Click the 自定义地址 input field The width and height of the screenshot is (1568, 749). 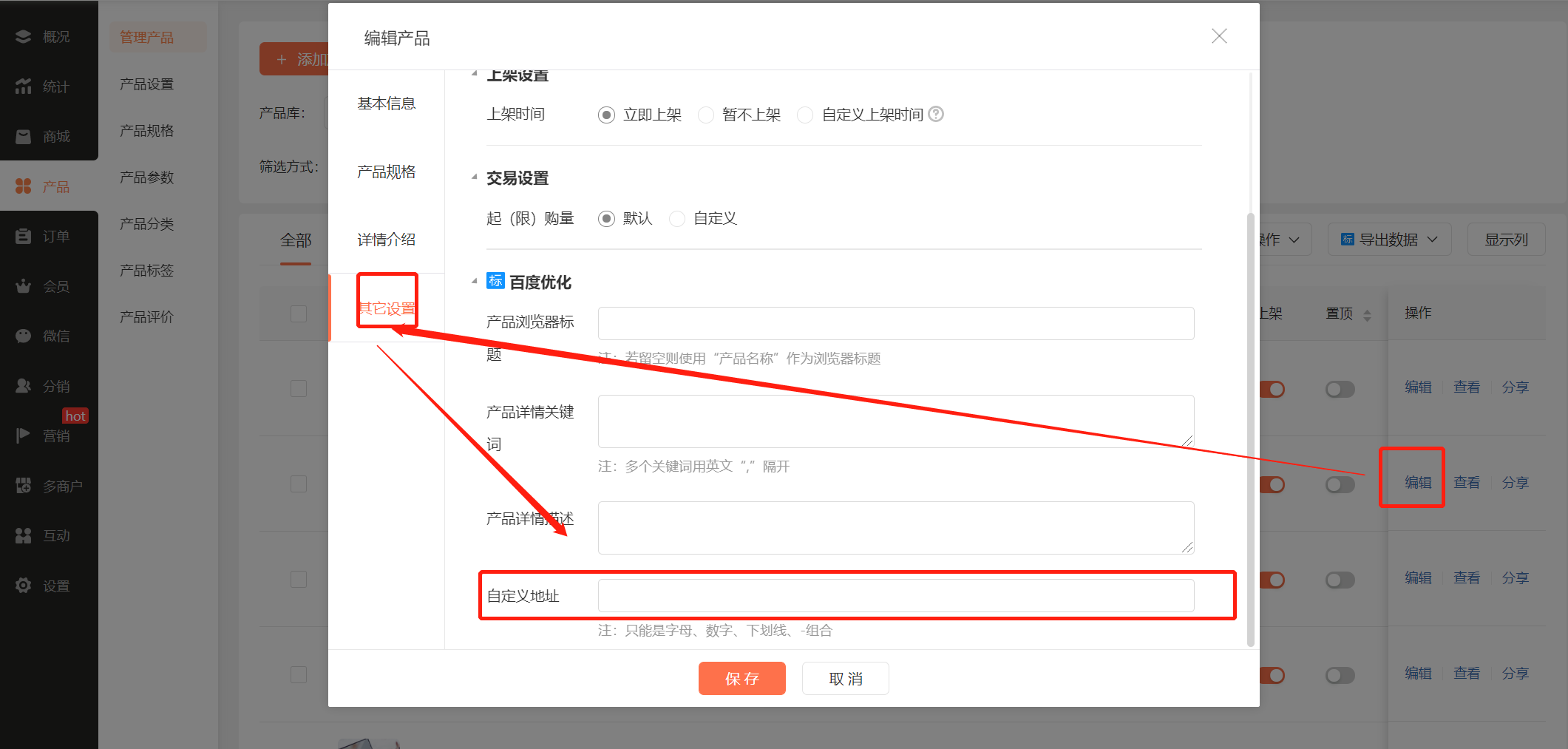(896, 596)
